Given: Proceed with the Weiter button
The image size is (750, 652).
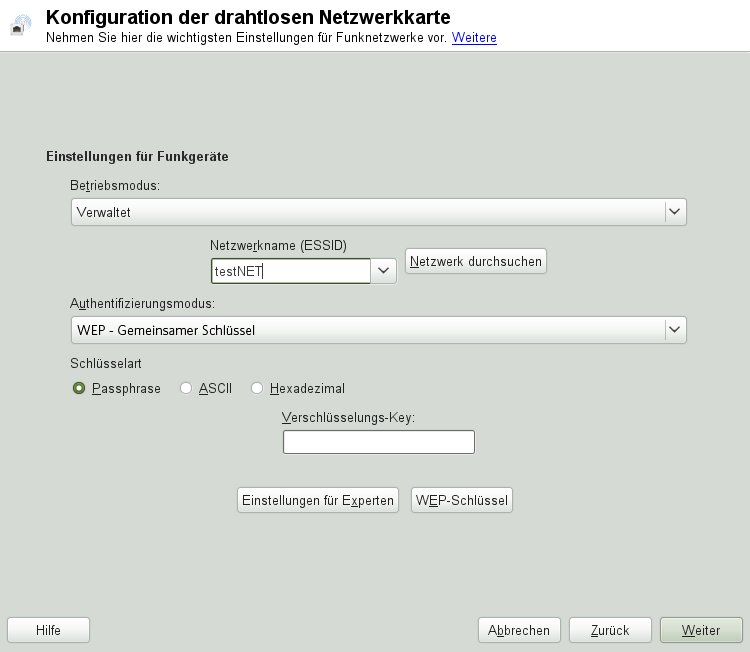Looking at the screenshot, I should pos(701,630).
